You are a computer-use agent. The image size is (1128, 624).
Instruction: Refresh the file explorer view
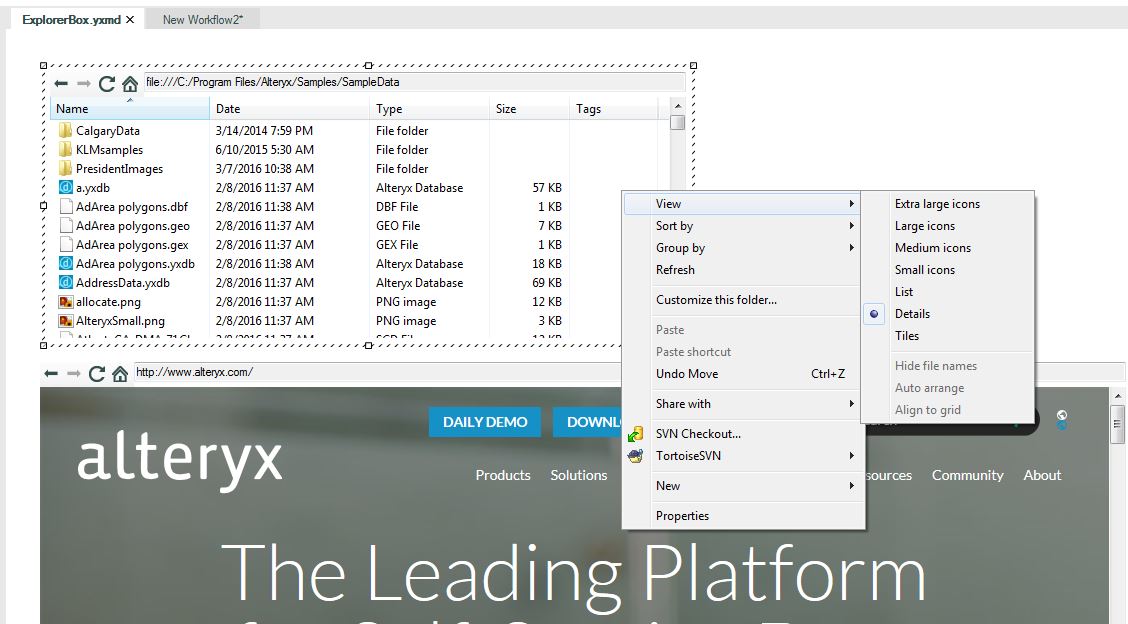coord(105,81)
